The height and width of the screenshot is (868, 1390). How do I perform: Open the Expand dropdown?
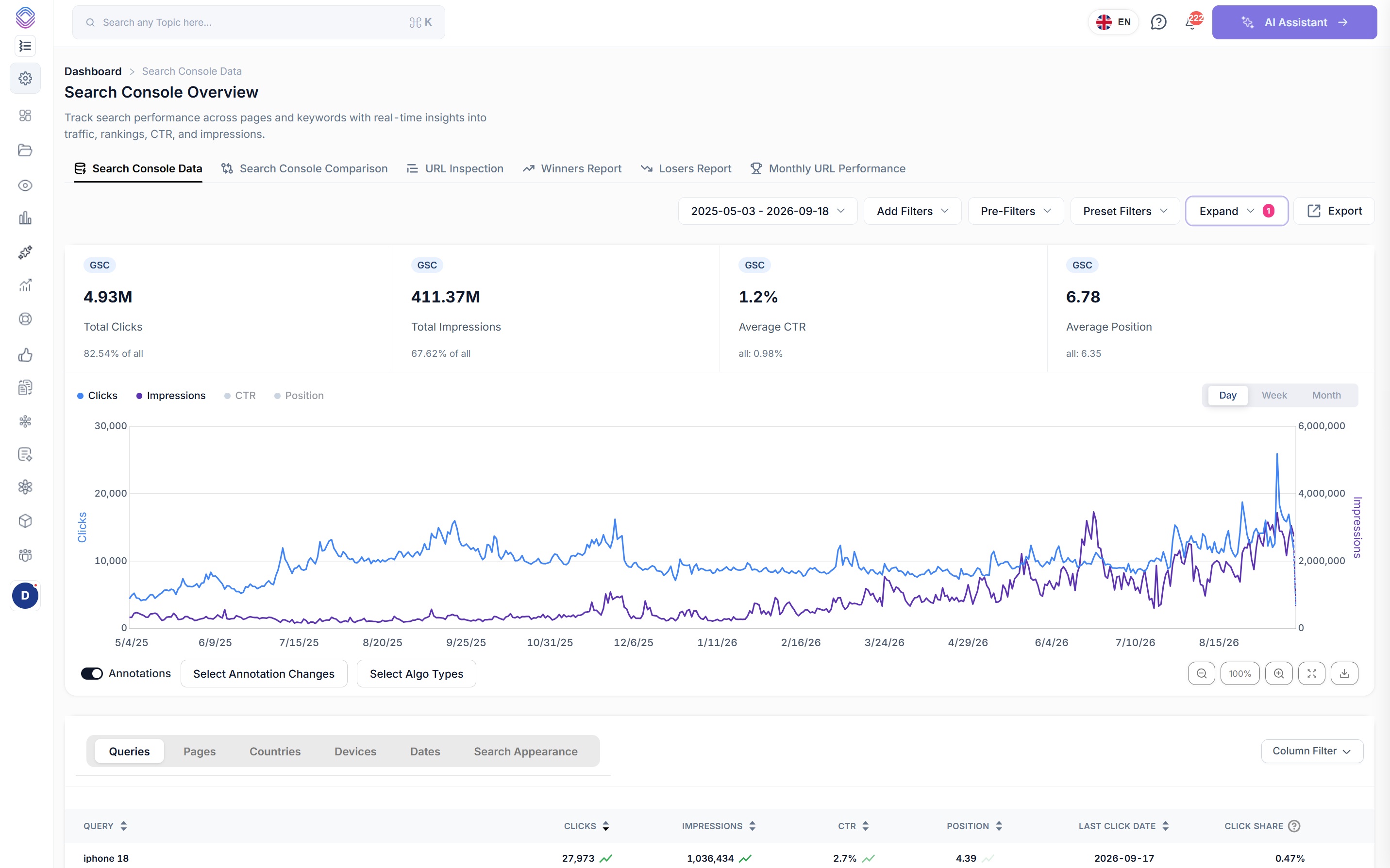pos(1236,211)
